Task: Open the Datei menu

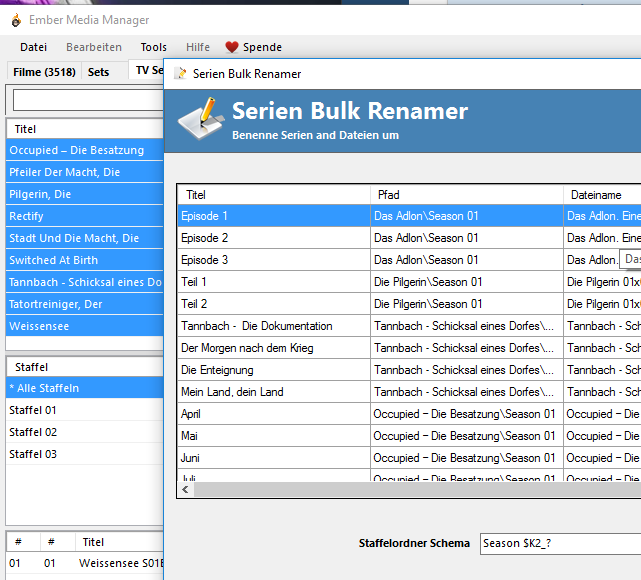Action: (x=34, y=47)
